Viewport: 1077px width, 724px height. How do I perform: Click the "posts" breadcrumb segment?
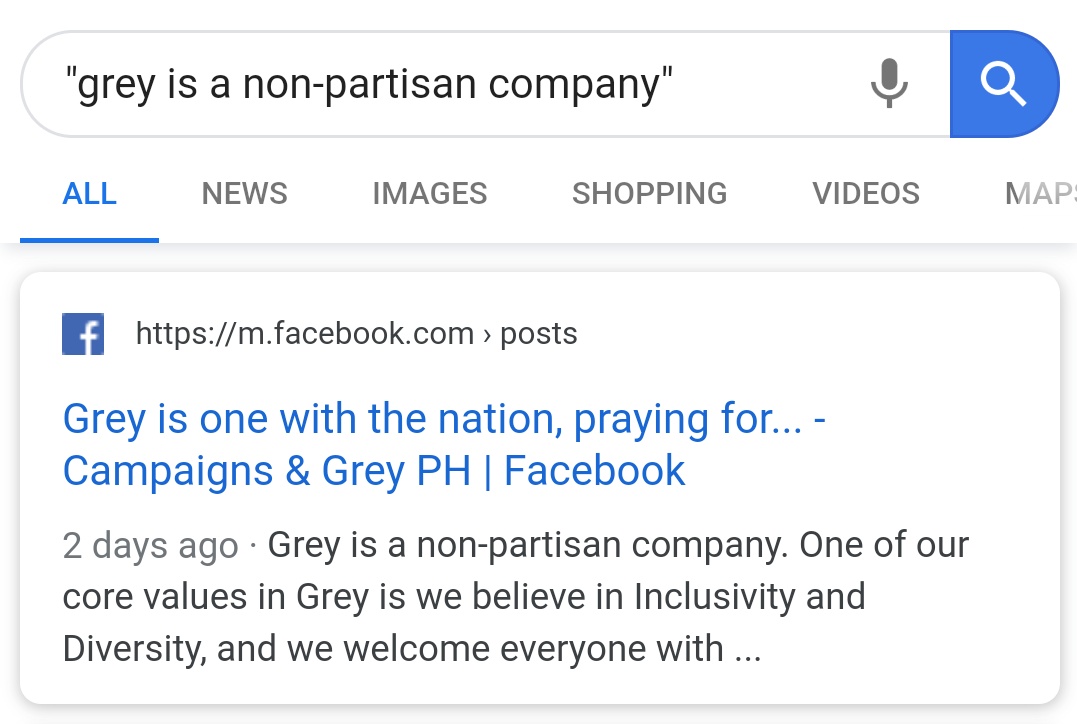click(538, 333)
